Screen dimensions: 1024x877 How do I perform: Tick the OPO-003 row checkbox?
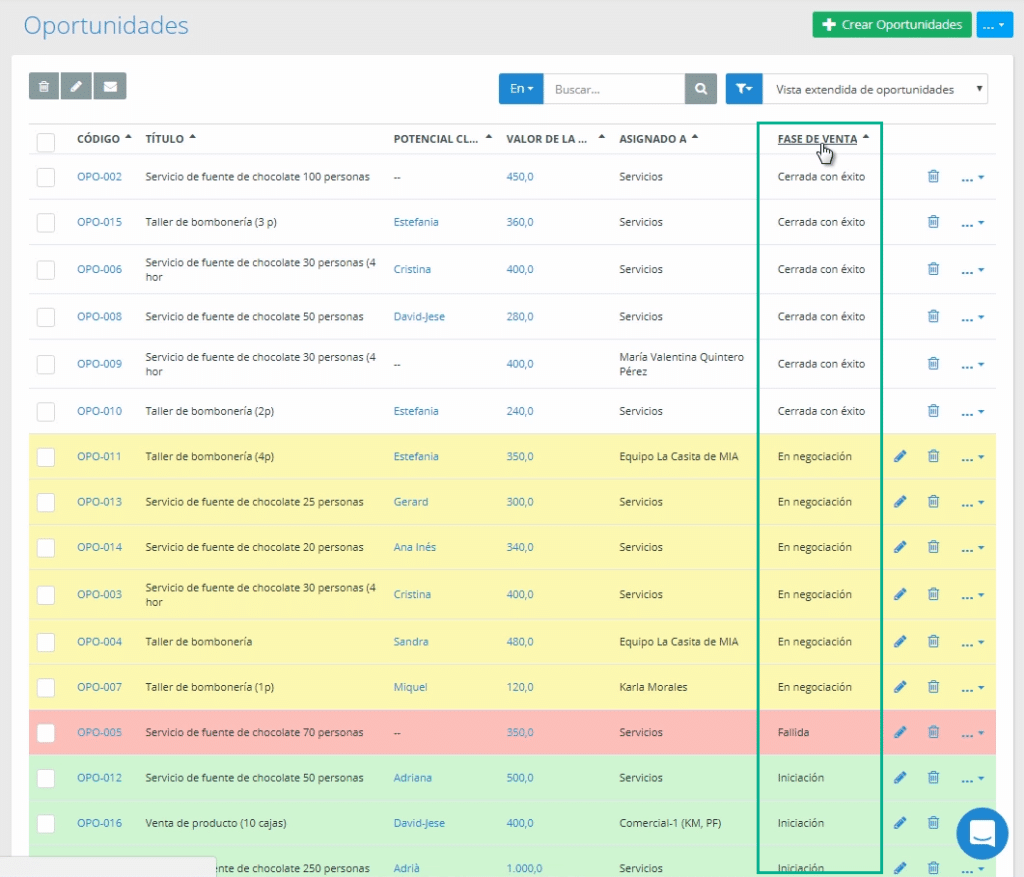pyautogui.click(x=46, y=595)
